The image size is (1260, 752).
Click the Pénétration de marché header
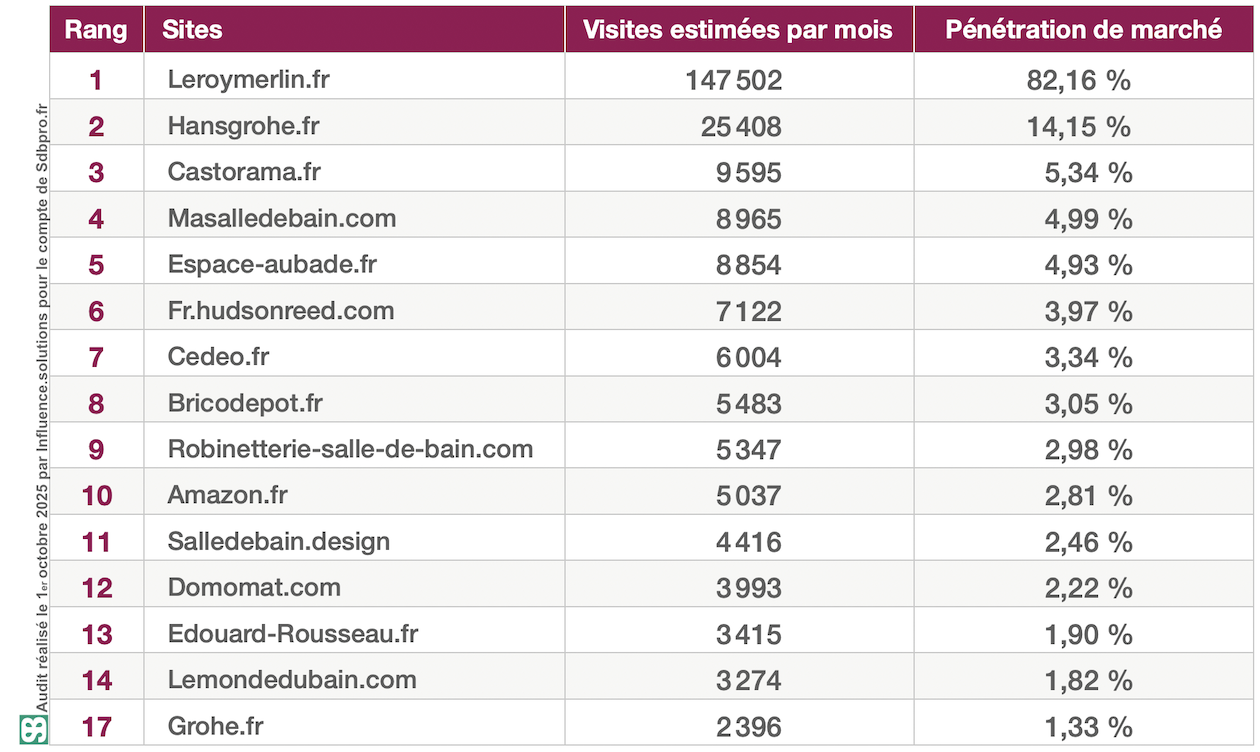(x=1083, y=30)
